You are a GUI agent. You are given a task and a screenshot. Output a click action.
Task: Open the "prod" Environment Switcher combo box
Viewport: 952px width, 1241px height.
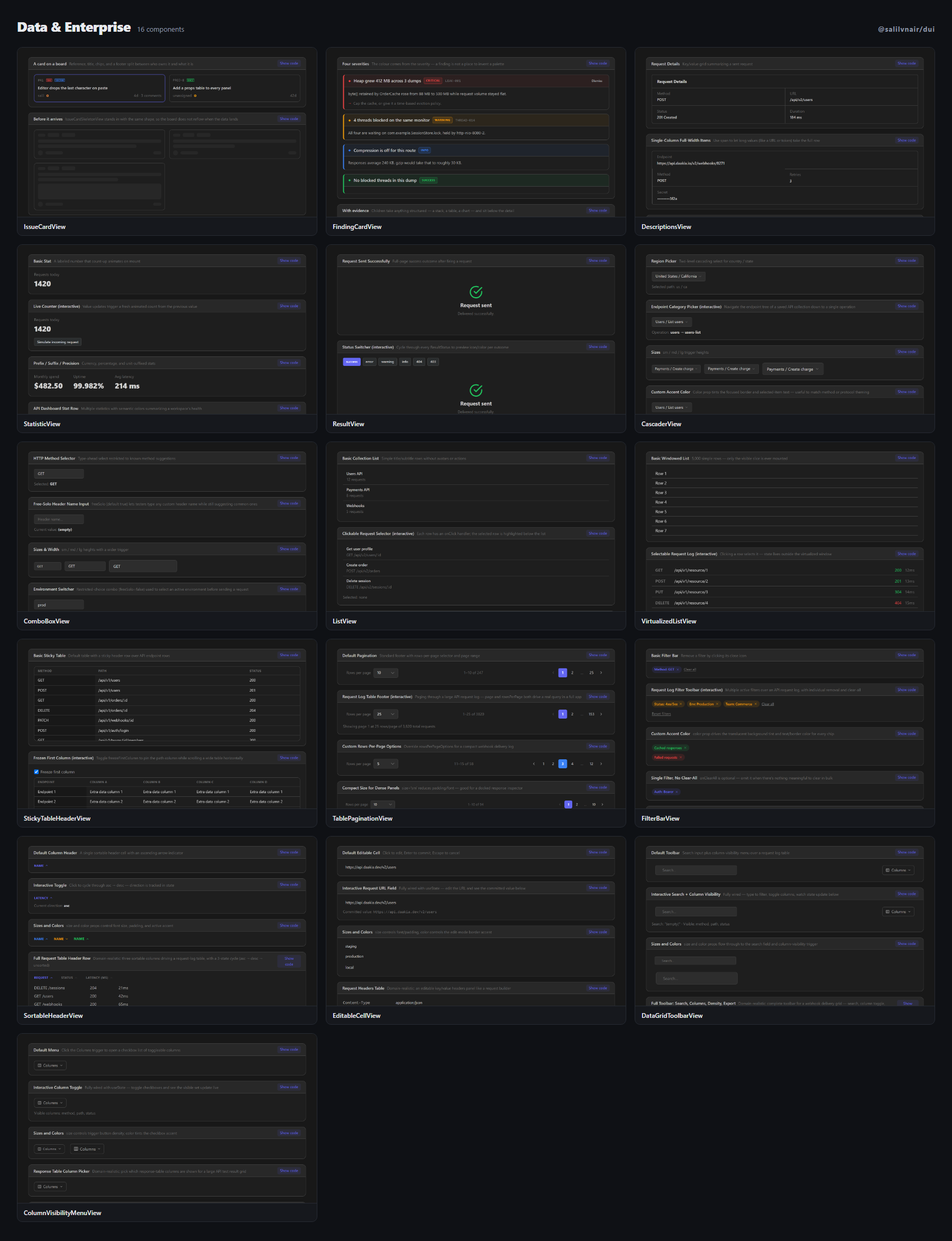pyautogui.click(x=59, y=605)
